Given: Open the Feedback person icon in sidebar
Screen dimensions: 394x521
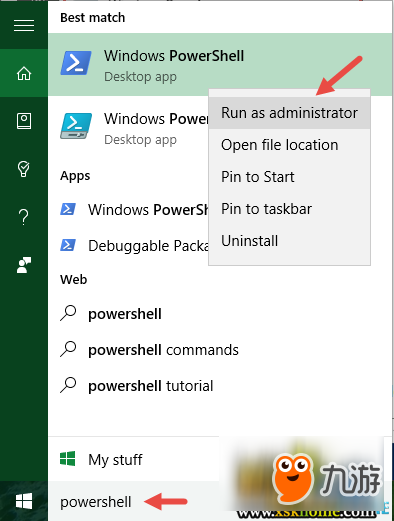Looking at the screenshot, I should click(24, 265).
